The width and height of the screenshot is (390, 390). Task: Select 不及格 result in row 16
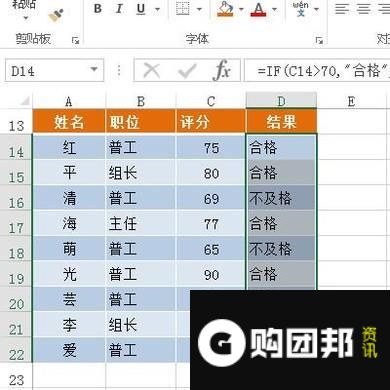(281, 198)
